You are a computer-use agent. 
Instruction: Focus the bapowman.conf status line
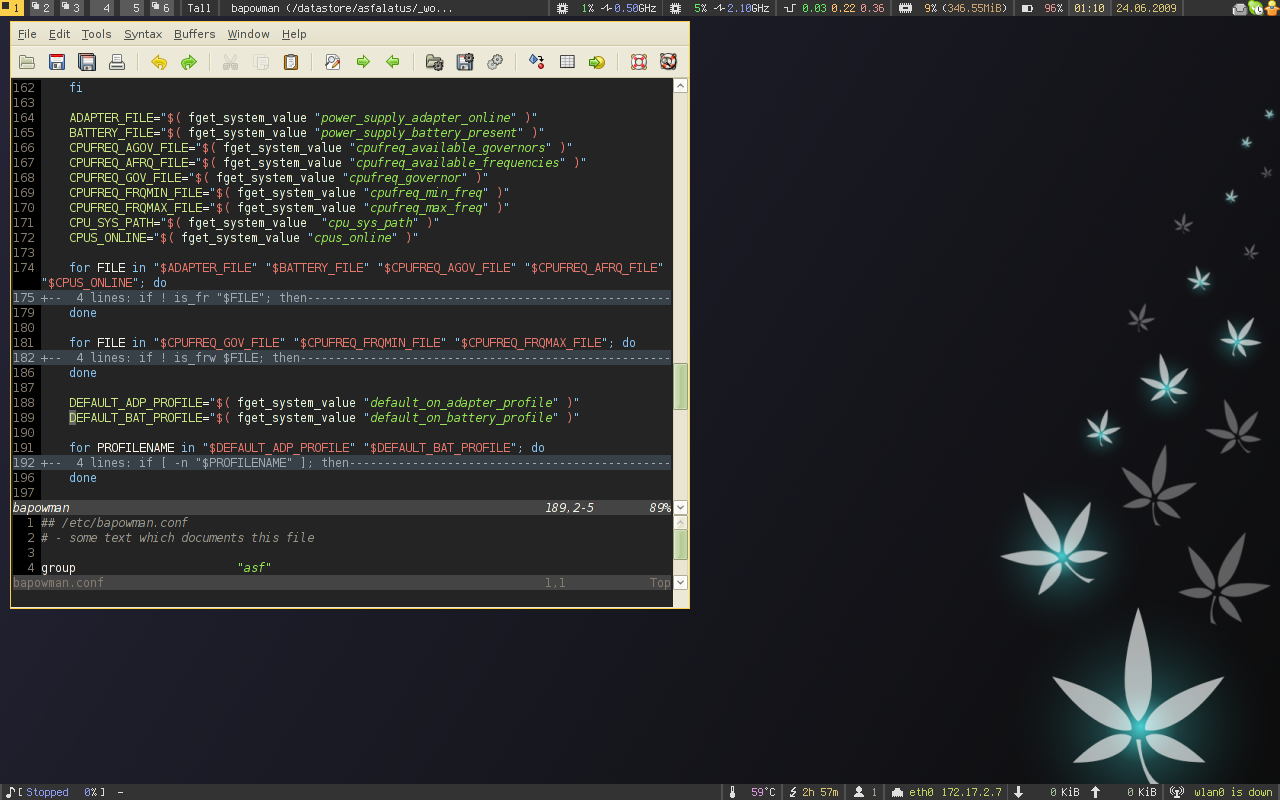click(x=341, y=583)
